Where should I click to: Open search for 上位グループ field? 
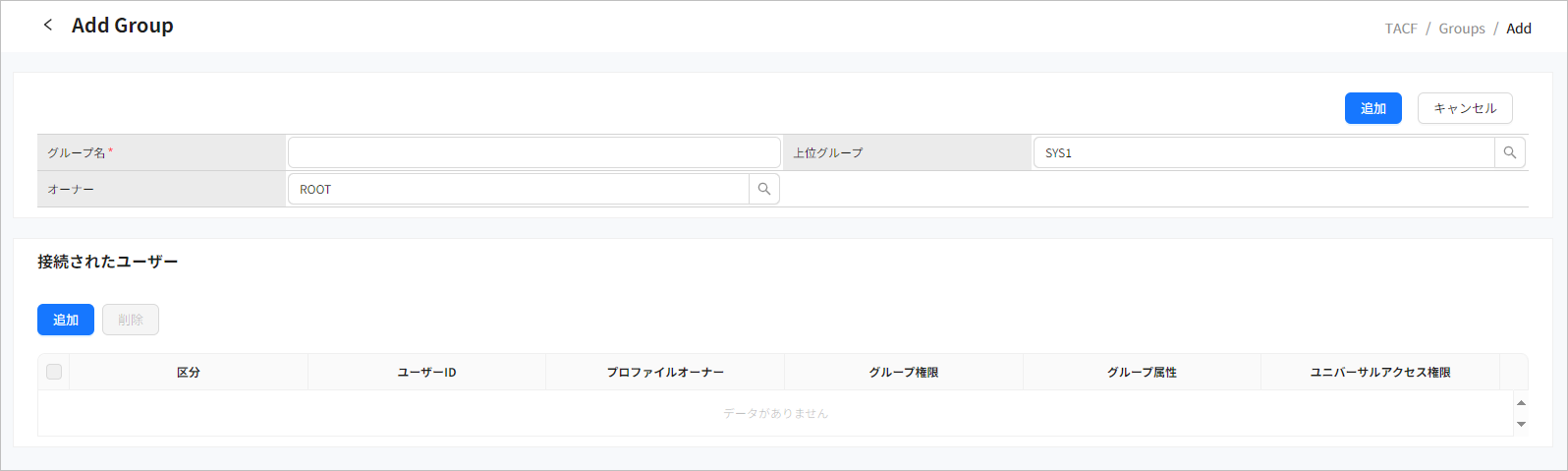point(1510,153)
